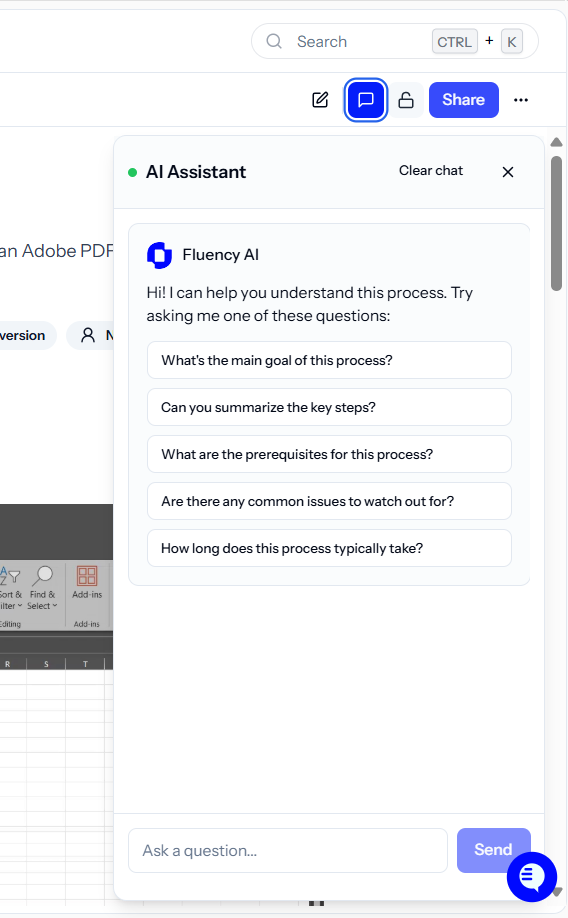The width and height of the screenshot is (568, 918).
Task: Click the Send button
Action: (x=493, y=850)
